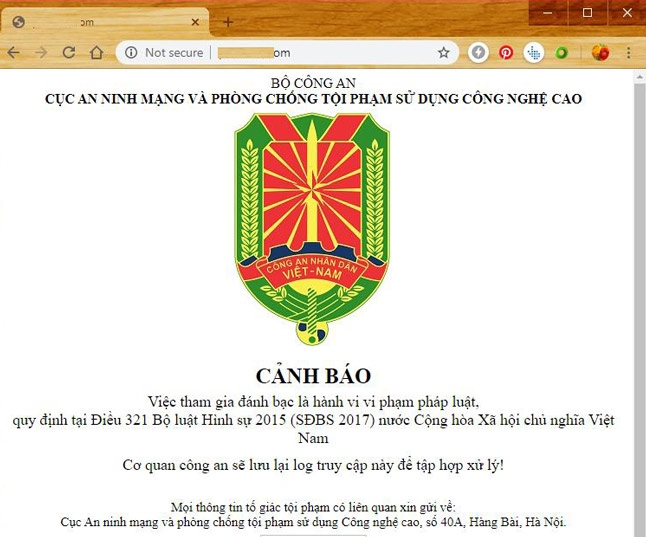Open the Chrome three-dot menu

coord(628,53)
